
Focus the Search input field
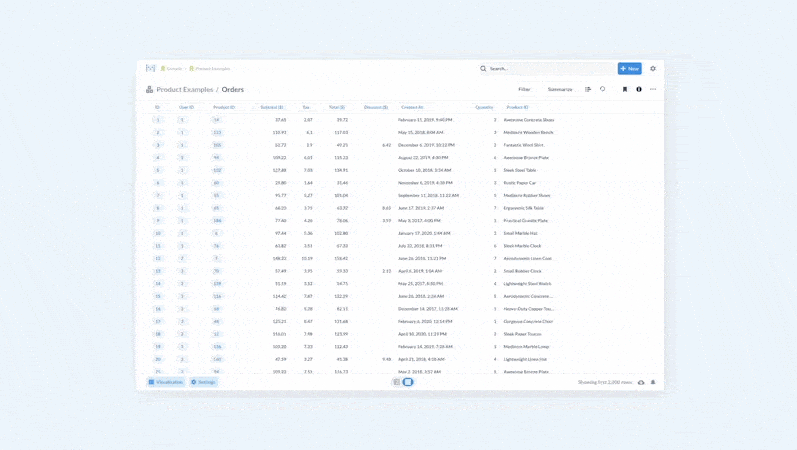coord(545,69)
